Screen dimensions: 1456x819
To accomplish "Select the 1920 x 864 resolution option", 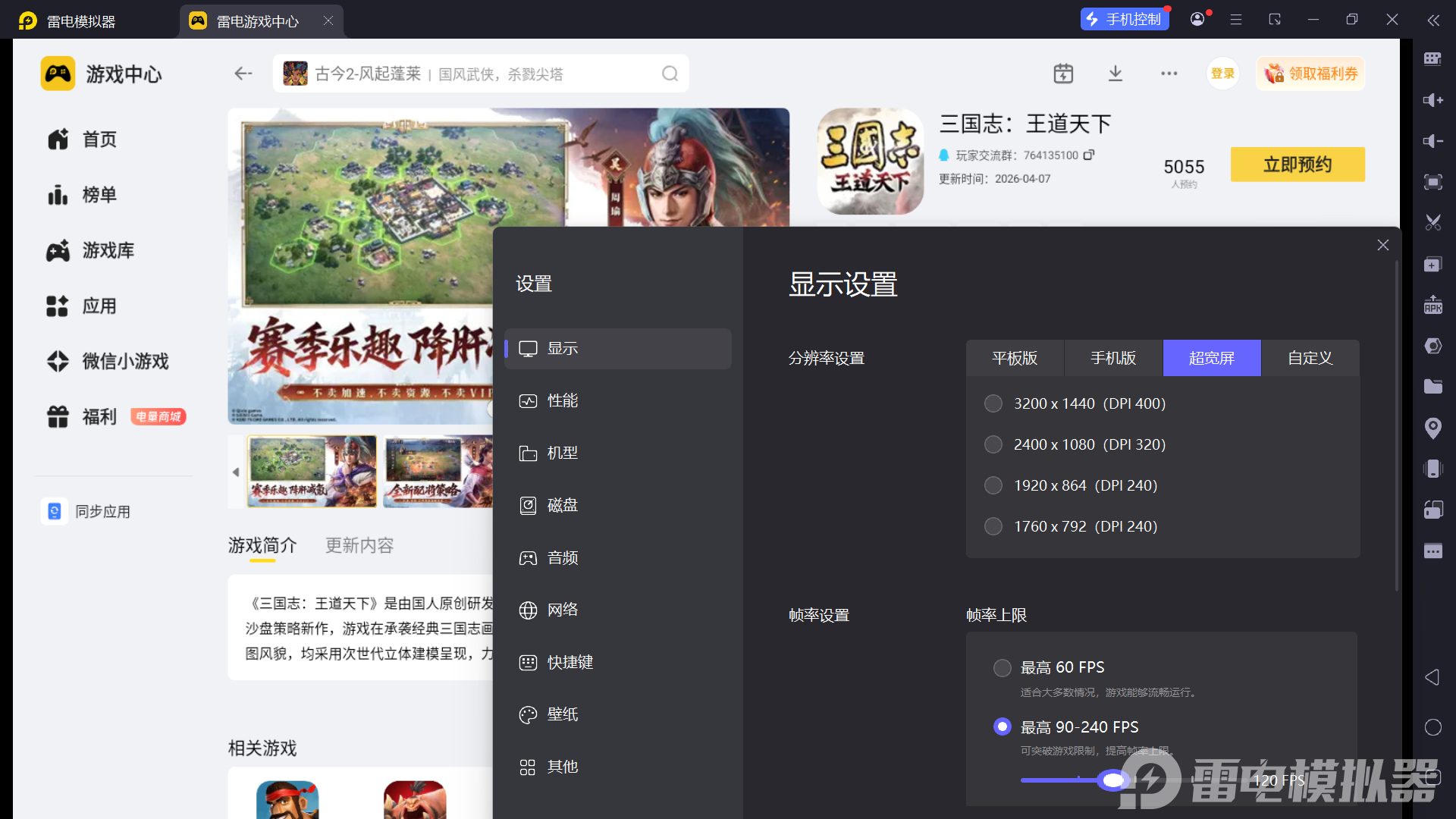I will tap(993, 485).
